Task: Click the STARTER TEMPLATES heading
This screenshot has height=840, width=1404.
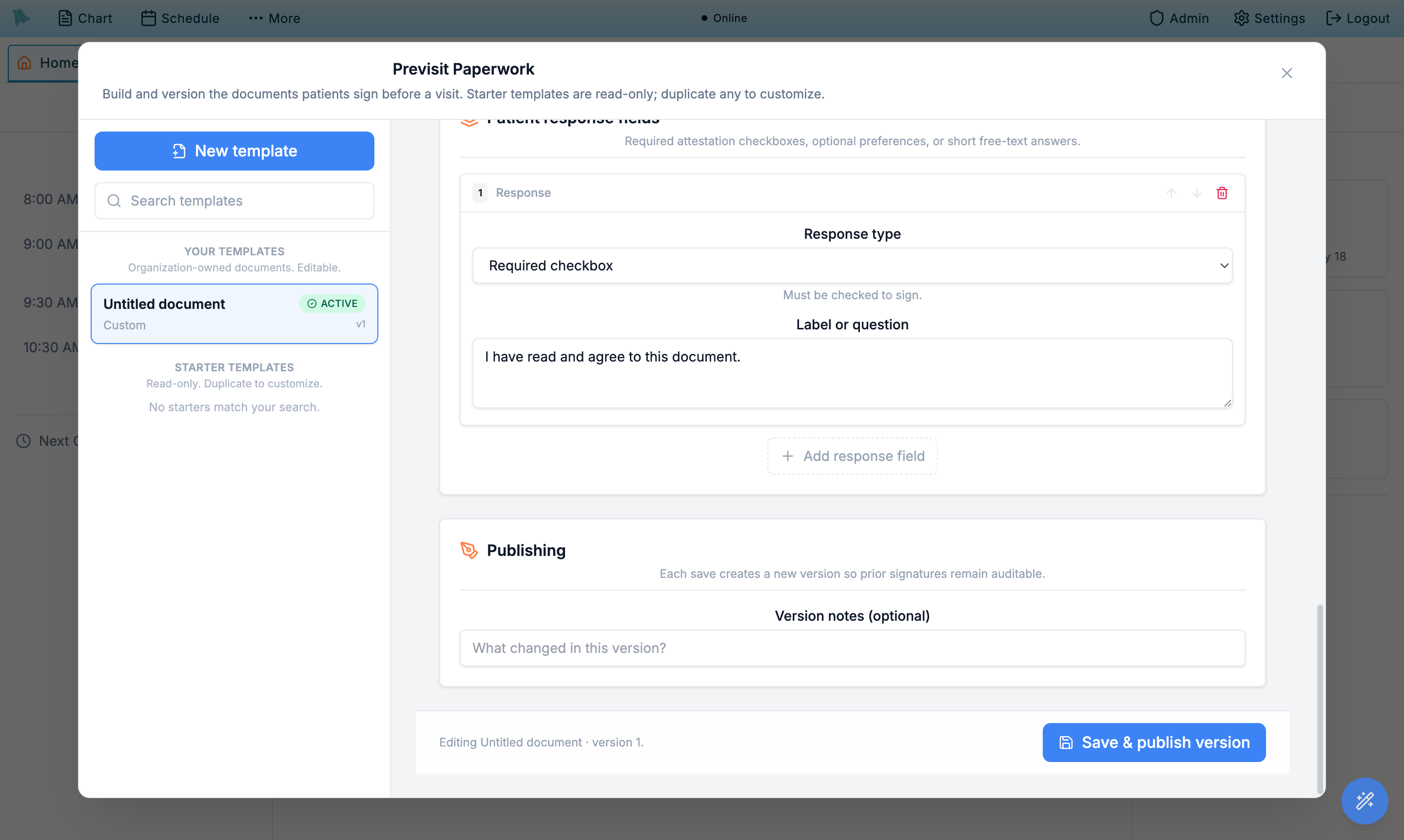Action: coord(234,367)
